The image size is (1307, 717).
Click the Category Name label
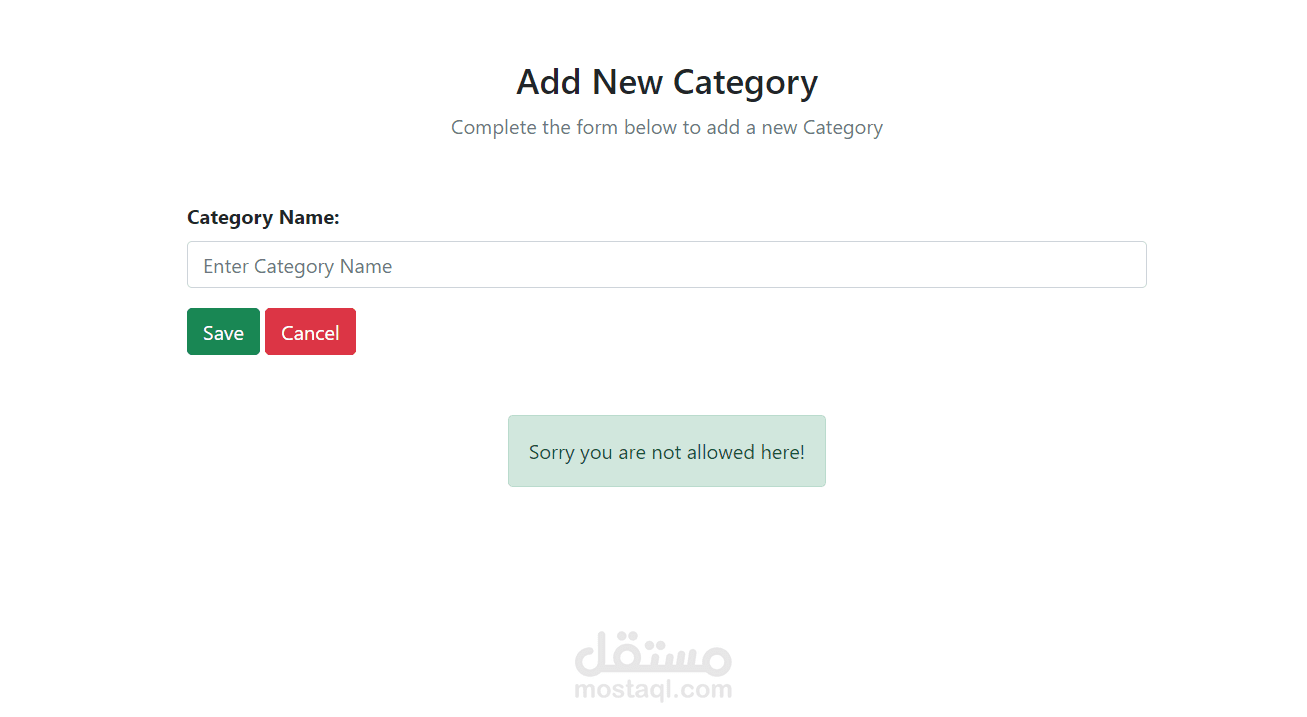263,218
